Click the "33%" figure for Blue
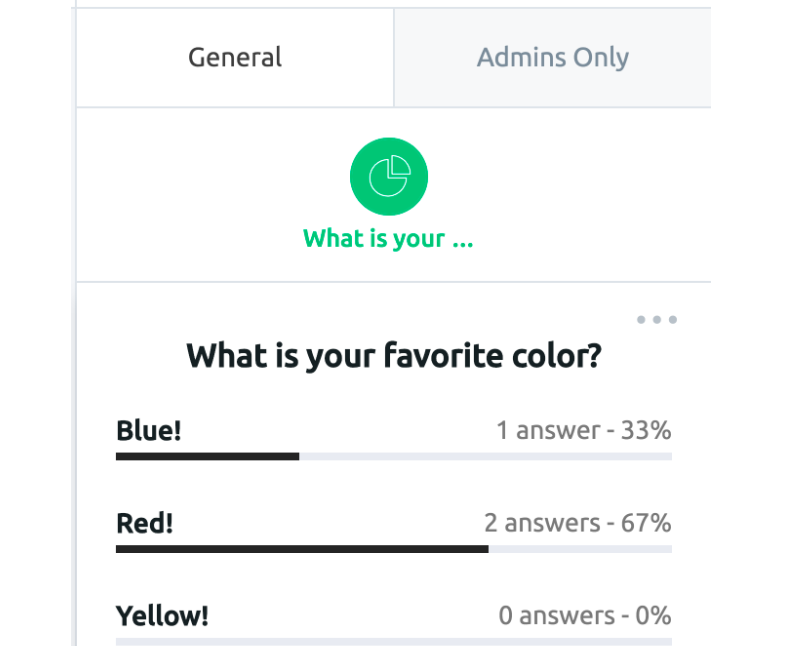This screenshot has width=790, height=646. tap(646, 430)
